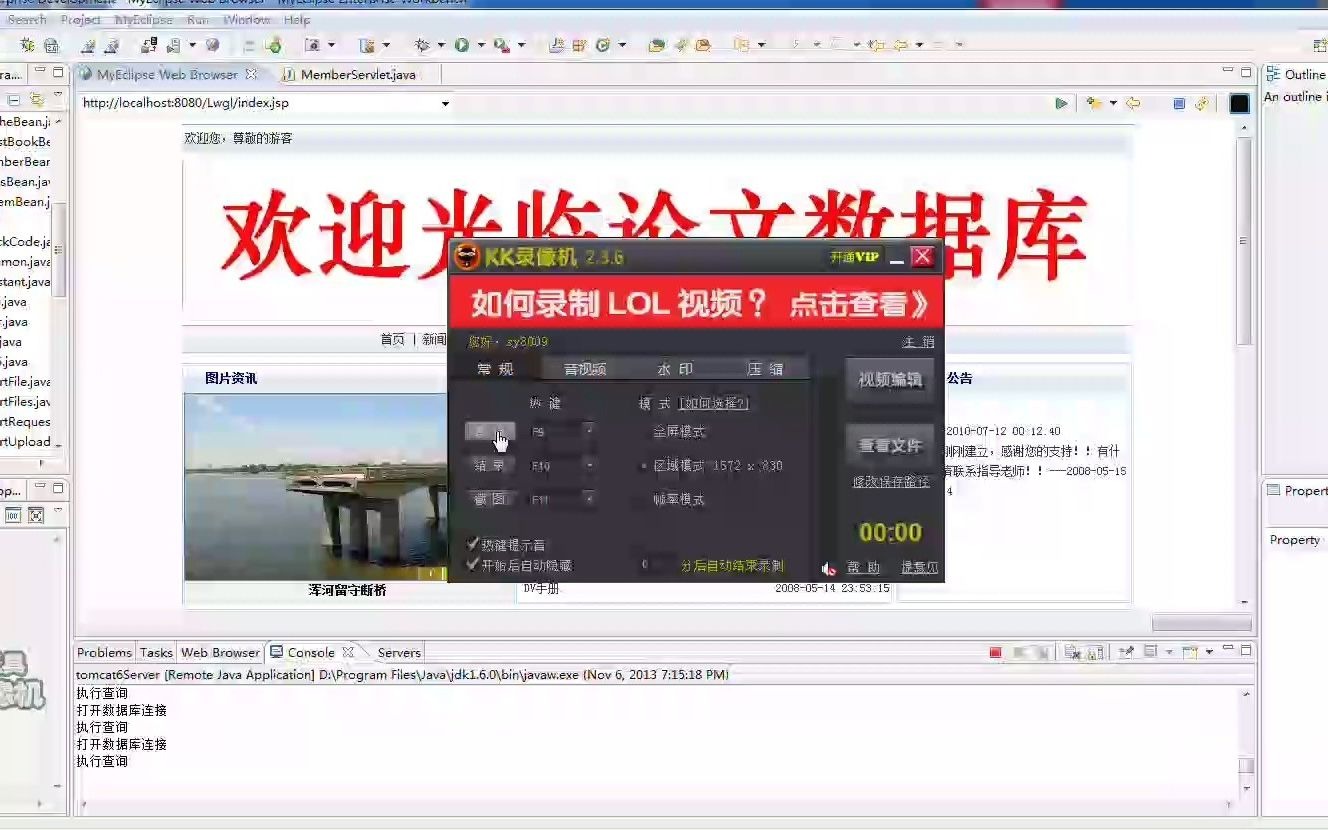
Task: Open the camera icon dropdown arrow
Action: pyautogui.click(x=331, y=45)
